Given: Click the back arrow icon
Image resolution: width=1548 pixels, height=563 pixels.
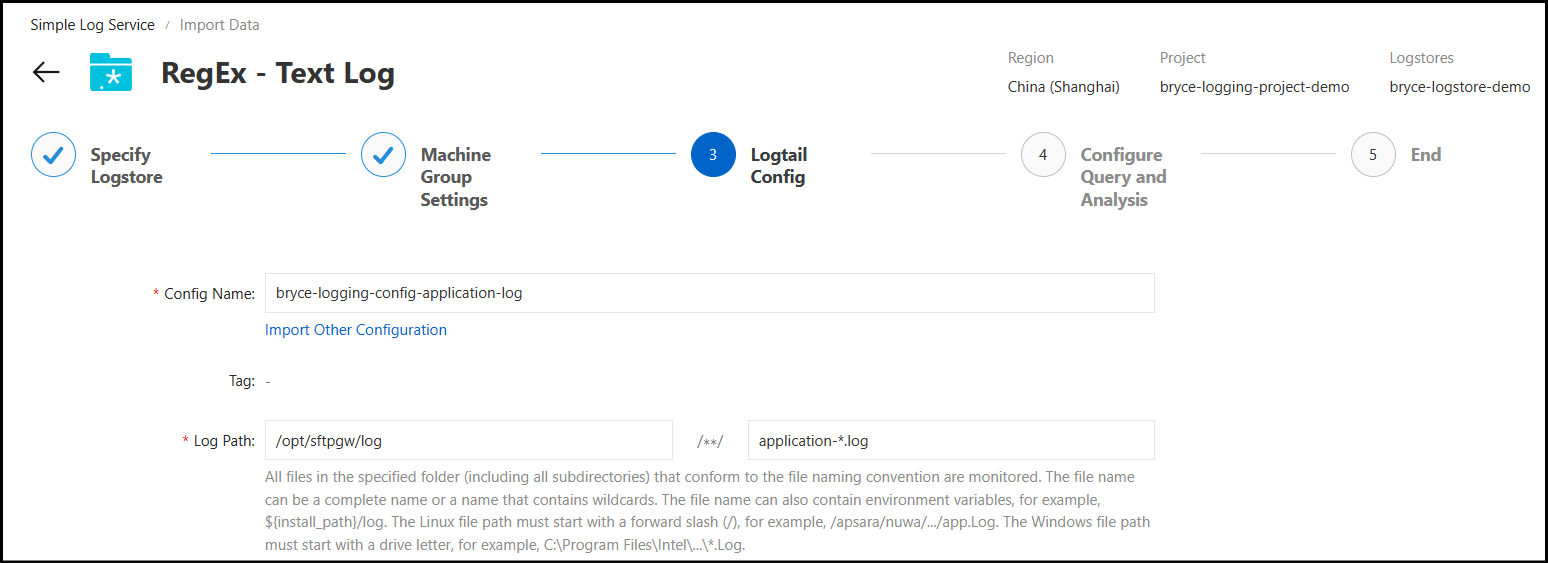Looking at the screenshot, I should coord(46,73).
